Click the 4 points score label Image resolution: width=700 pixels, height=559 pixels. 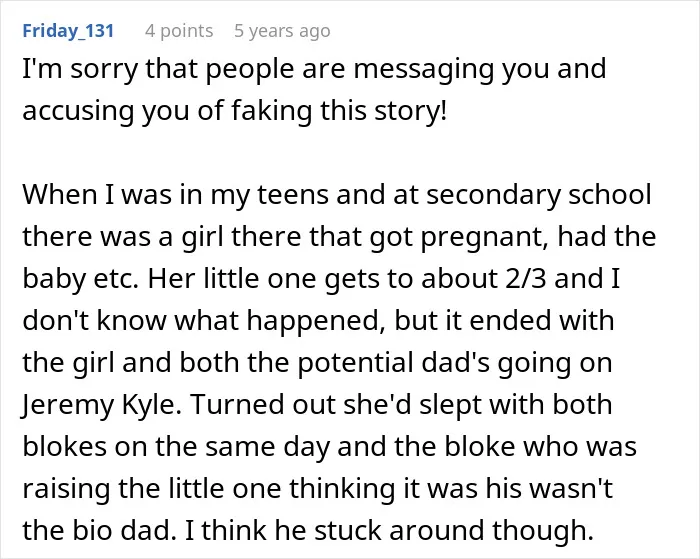179,31
